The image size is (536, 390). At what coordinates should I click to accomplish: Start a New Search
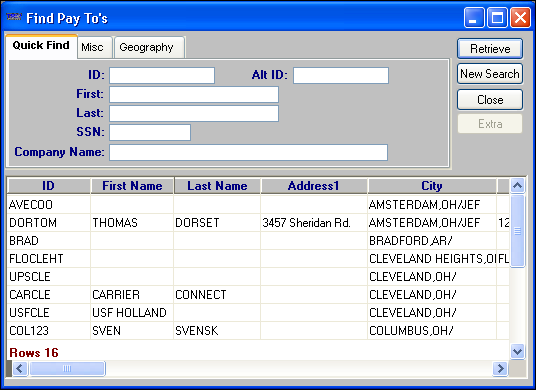[490, 73]
